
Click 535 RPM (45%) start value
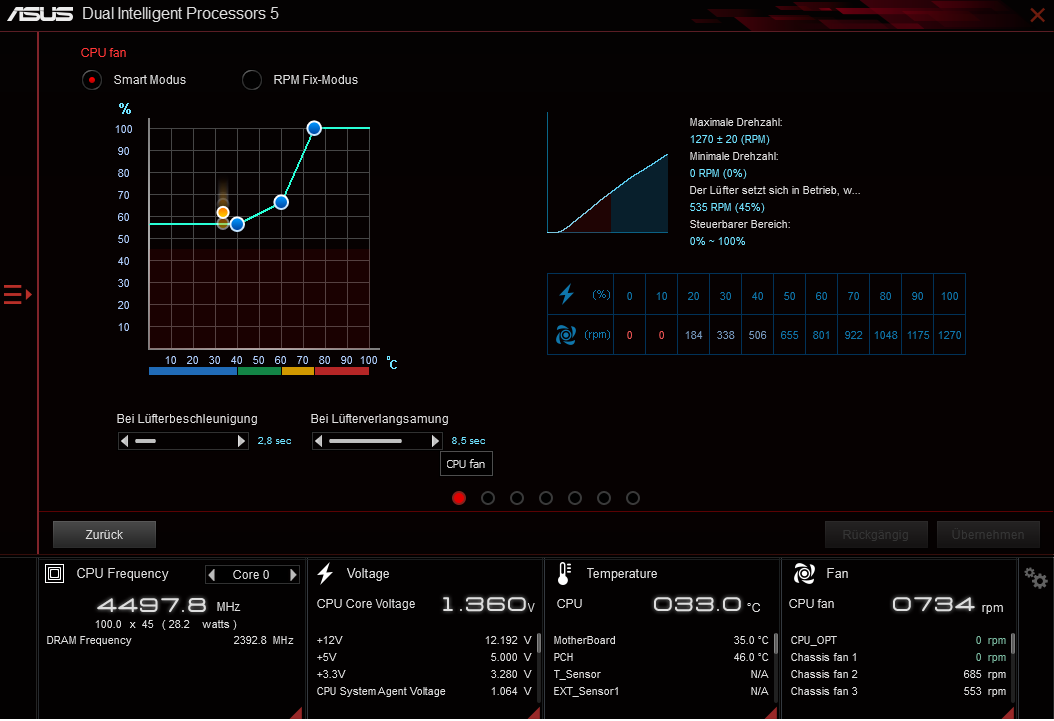(727, 207)
